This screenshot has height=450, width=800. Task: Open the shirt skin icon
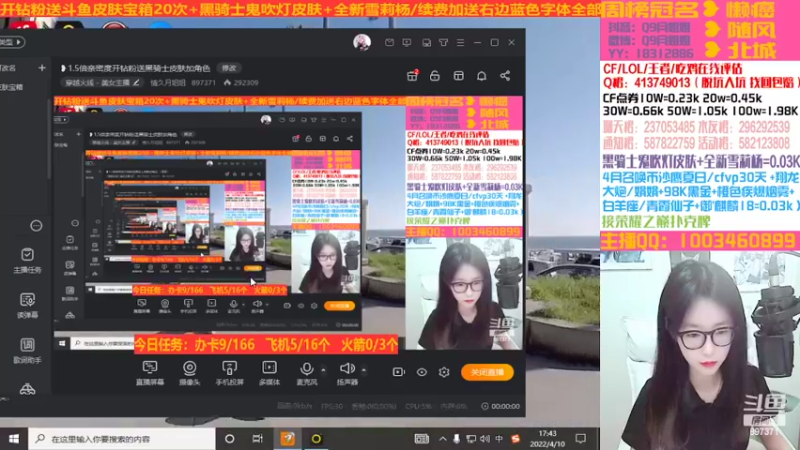tap(443, 42)
